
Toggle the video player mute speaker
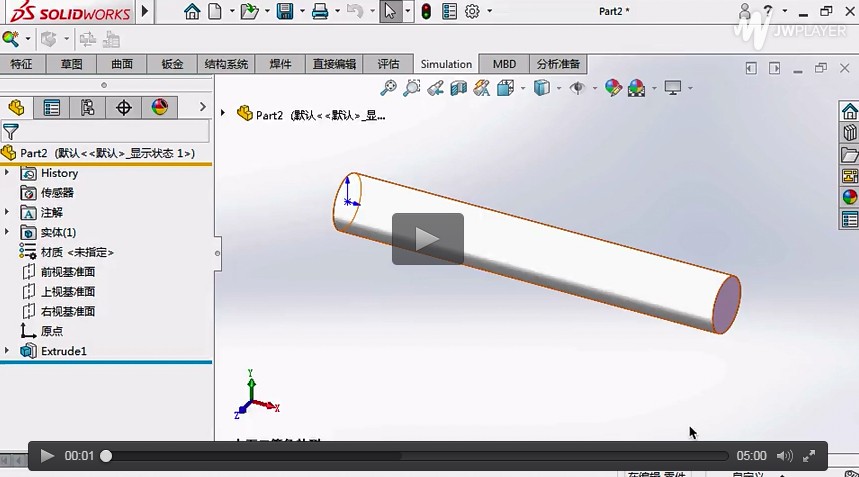tap(784, 456)
